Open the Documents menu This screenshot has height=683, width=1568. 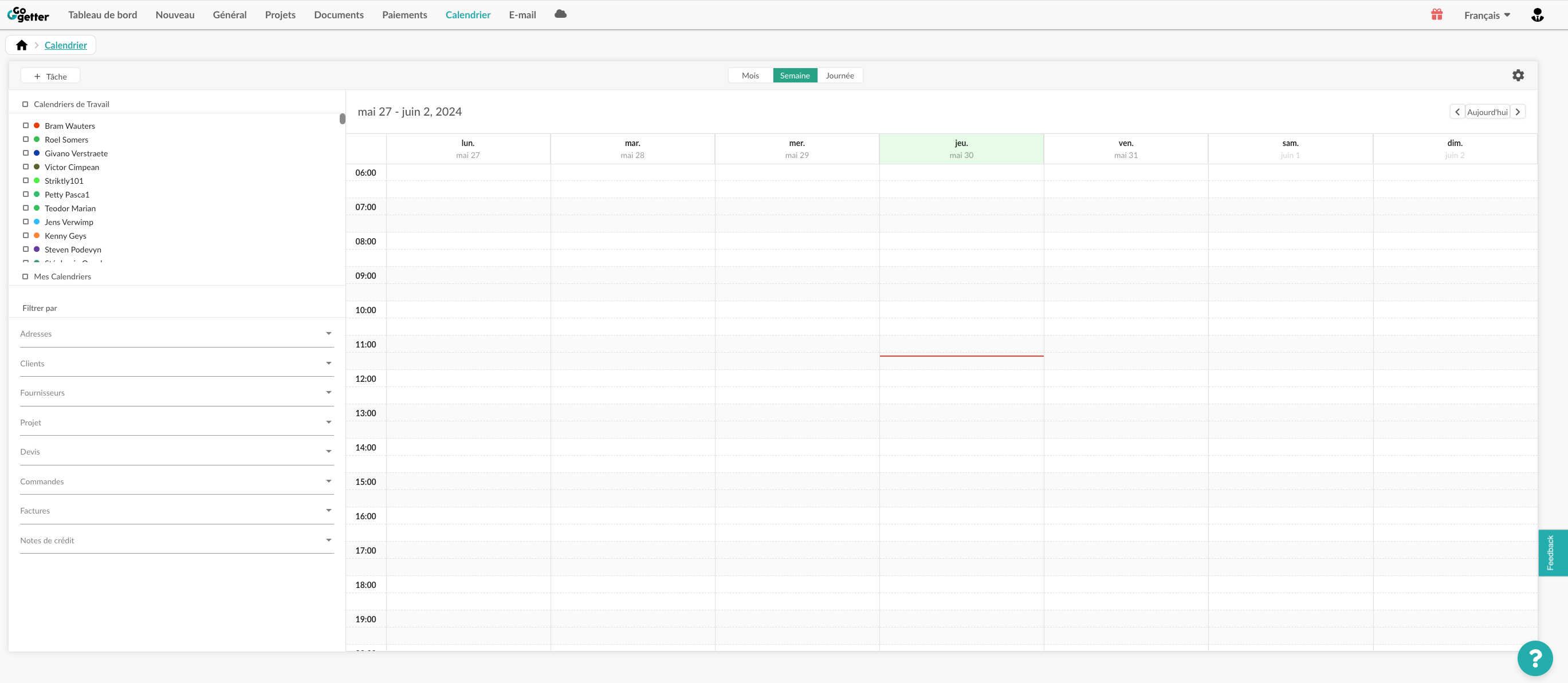[x=339, y=14]
